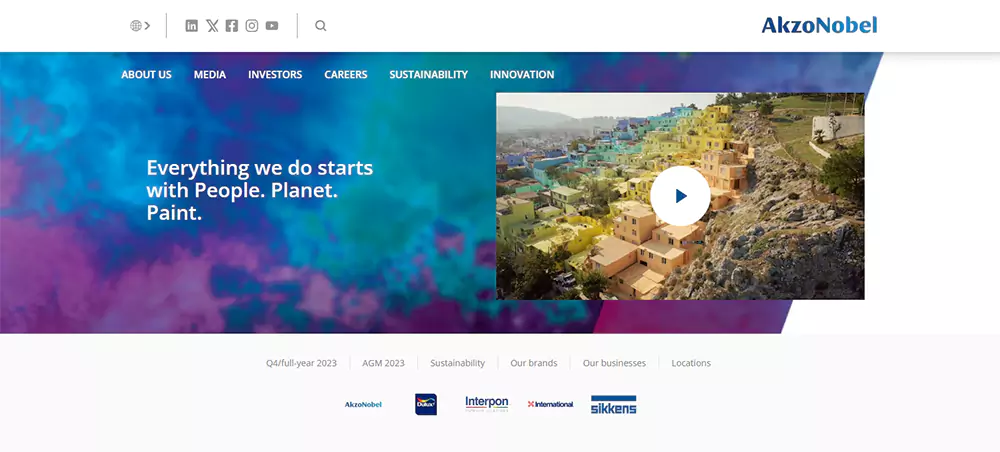Viewport: 1000px width, 452px height.
Task: Open the Media menu
Action: pyautogui.click(x=210, y=75)
